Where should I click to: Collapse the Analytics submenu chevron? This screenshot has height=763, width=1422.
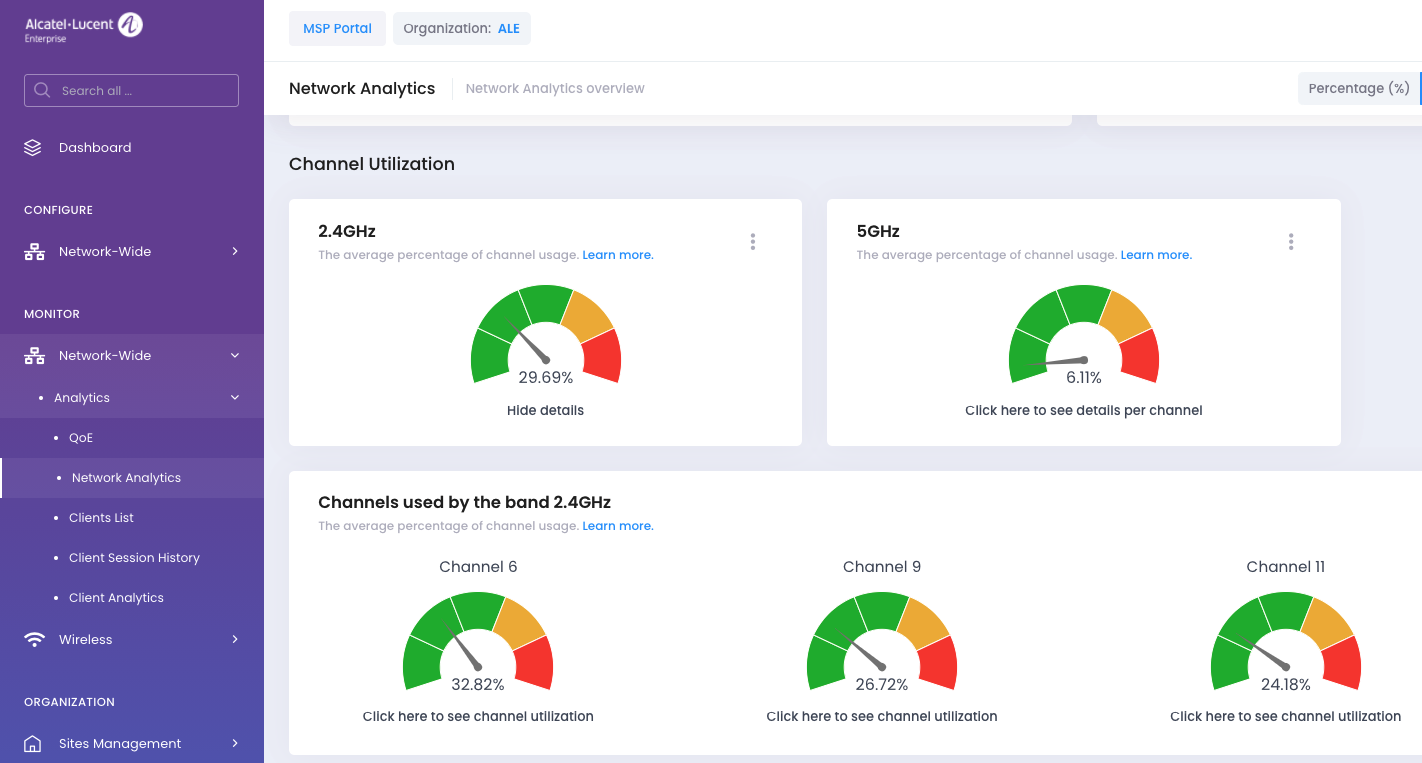point(235,398)
